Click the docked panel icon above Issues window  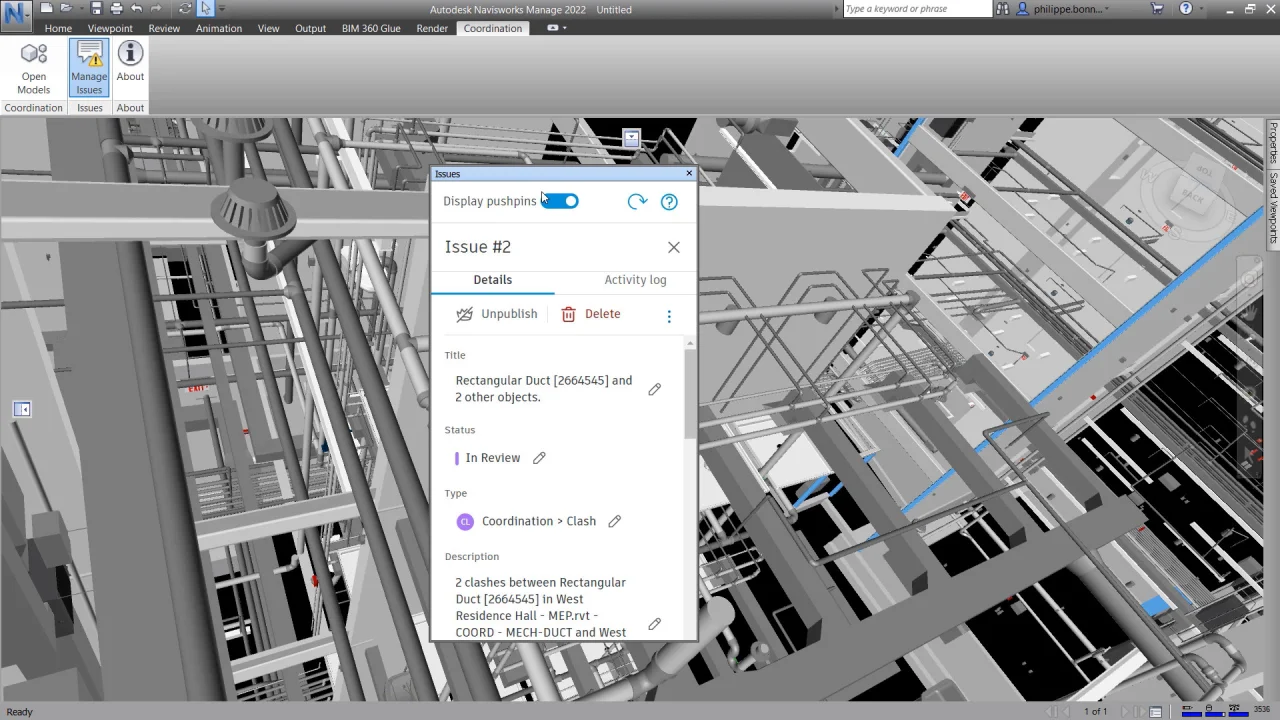pos(631,139)
